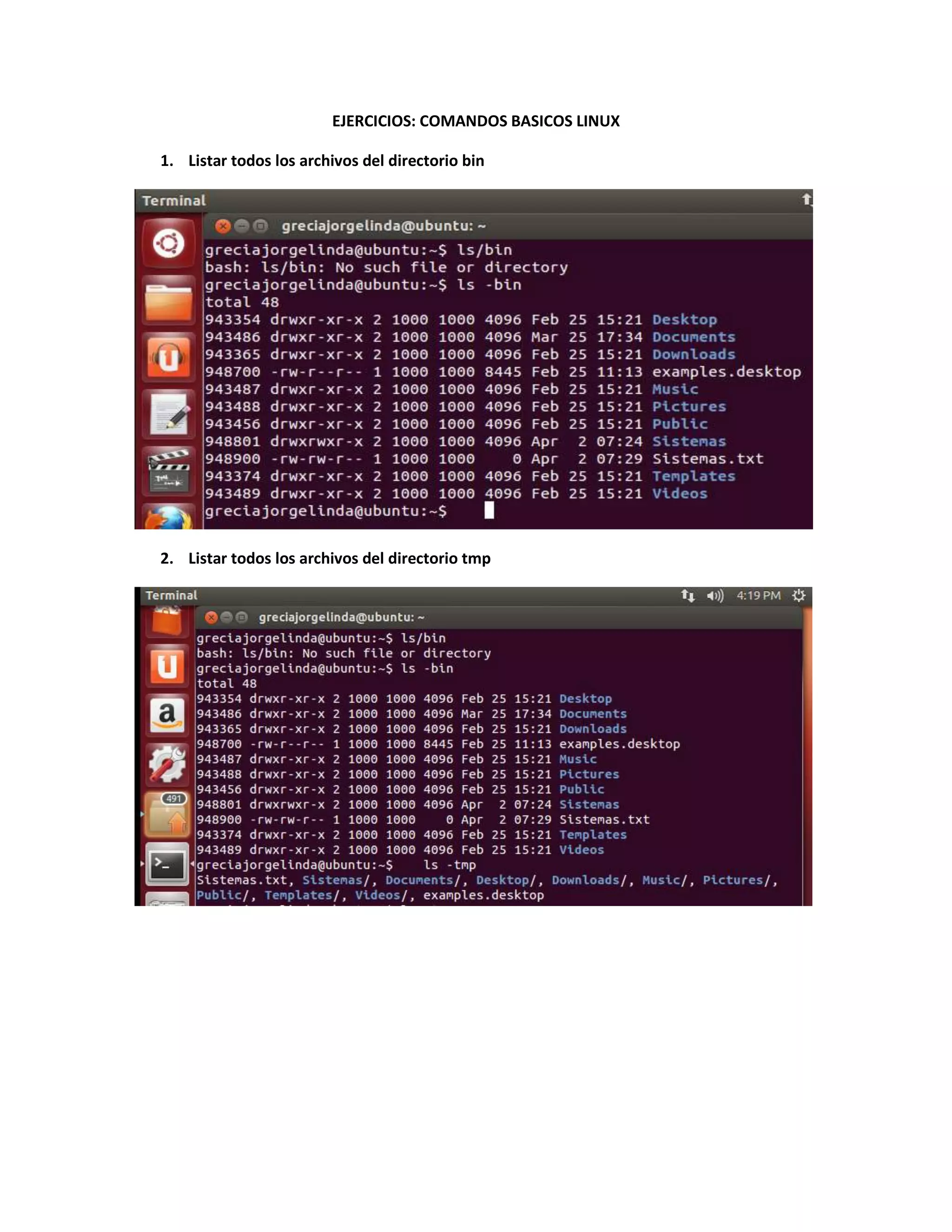Open Ubuntu Dash home launcher icon
Viewport: 952px width, 1232px height.
(169, 244)
